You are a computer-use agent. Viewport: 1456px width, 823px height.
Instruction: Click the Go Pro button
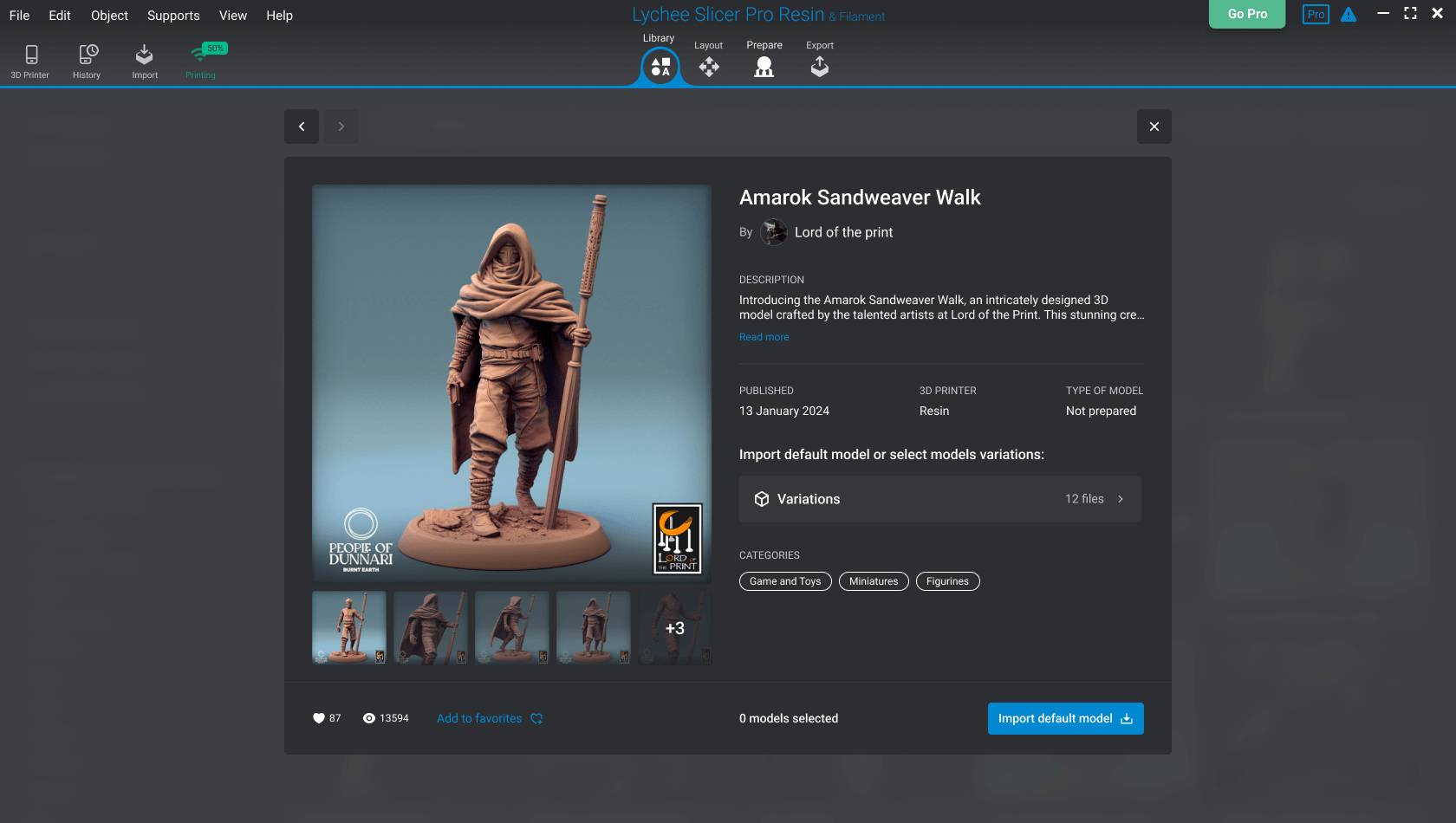(1247, 14)
